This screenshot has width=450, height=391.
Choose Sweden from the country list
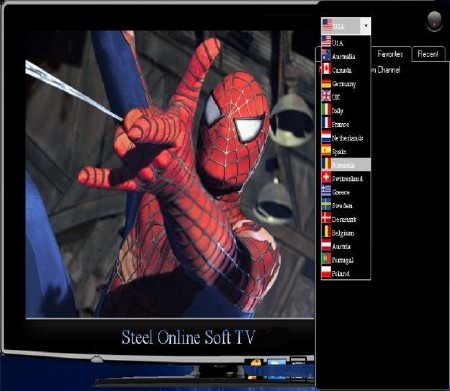point(346,205)
